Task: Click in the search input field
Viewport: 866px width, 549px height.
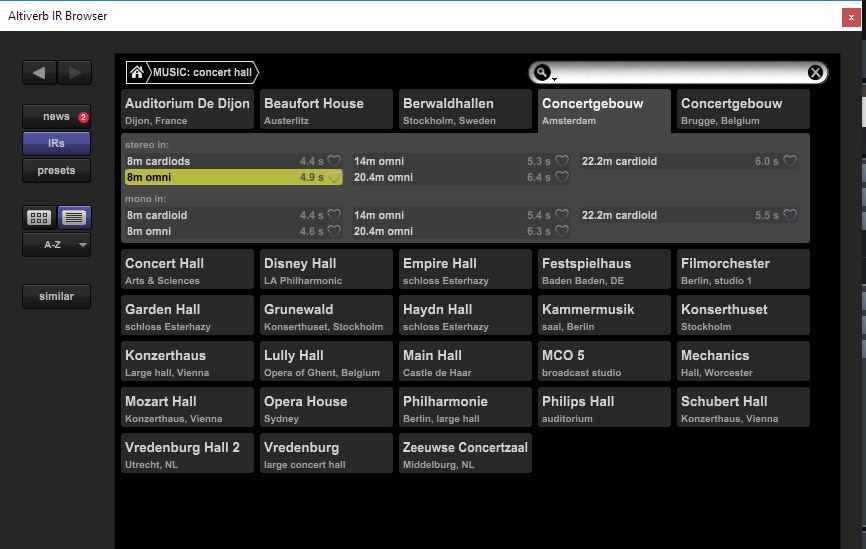Action: (x=679, y=72)
